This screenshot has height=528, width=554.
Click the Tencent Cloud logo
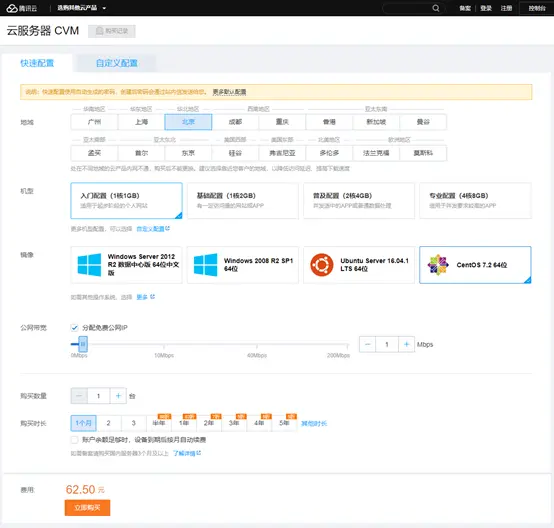click(x=22, y=8)
